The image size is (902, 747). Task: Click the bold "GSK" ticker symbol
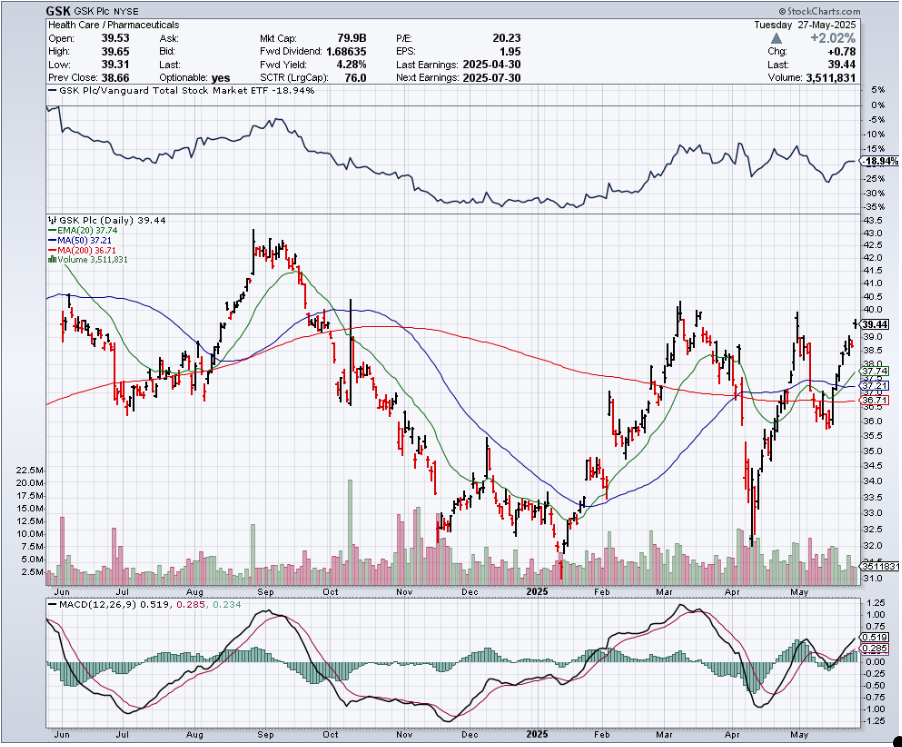[58, 12]
